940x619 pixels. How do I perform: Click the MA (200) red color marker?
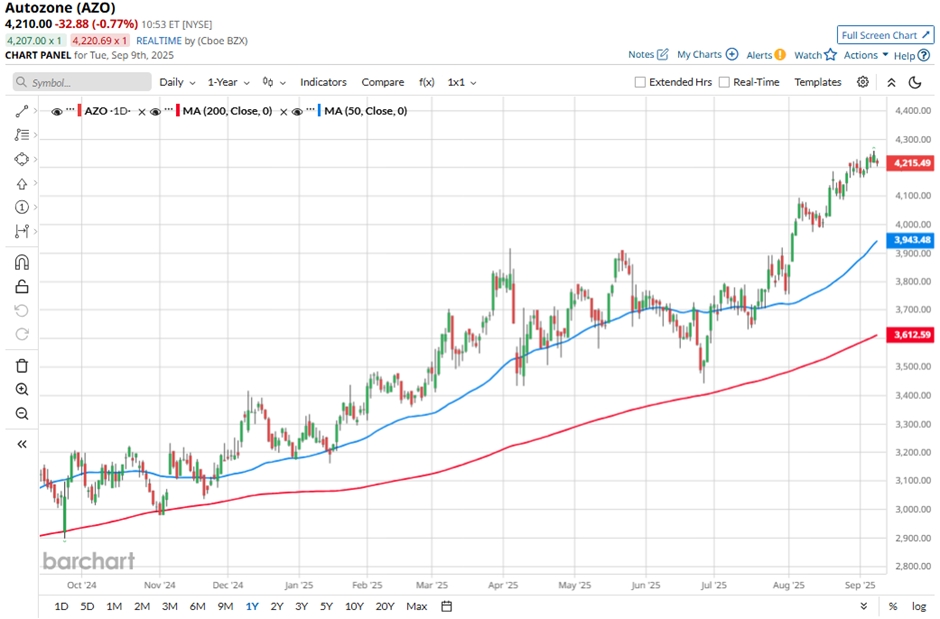pyautogui.click(x=178, y=111)
